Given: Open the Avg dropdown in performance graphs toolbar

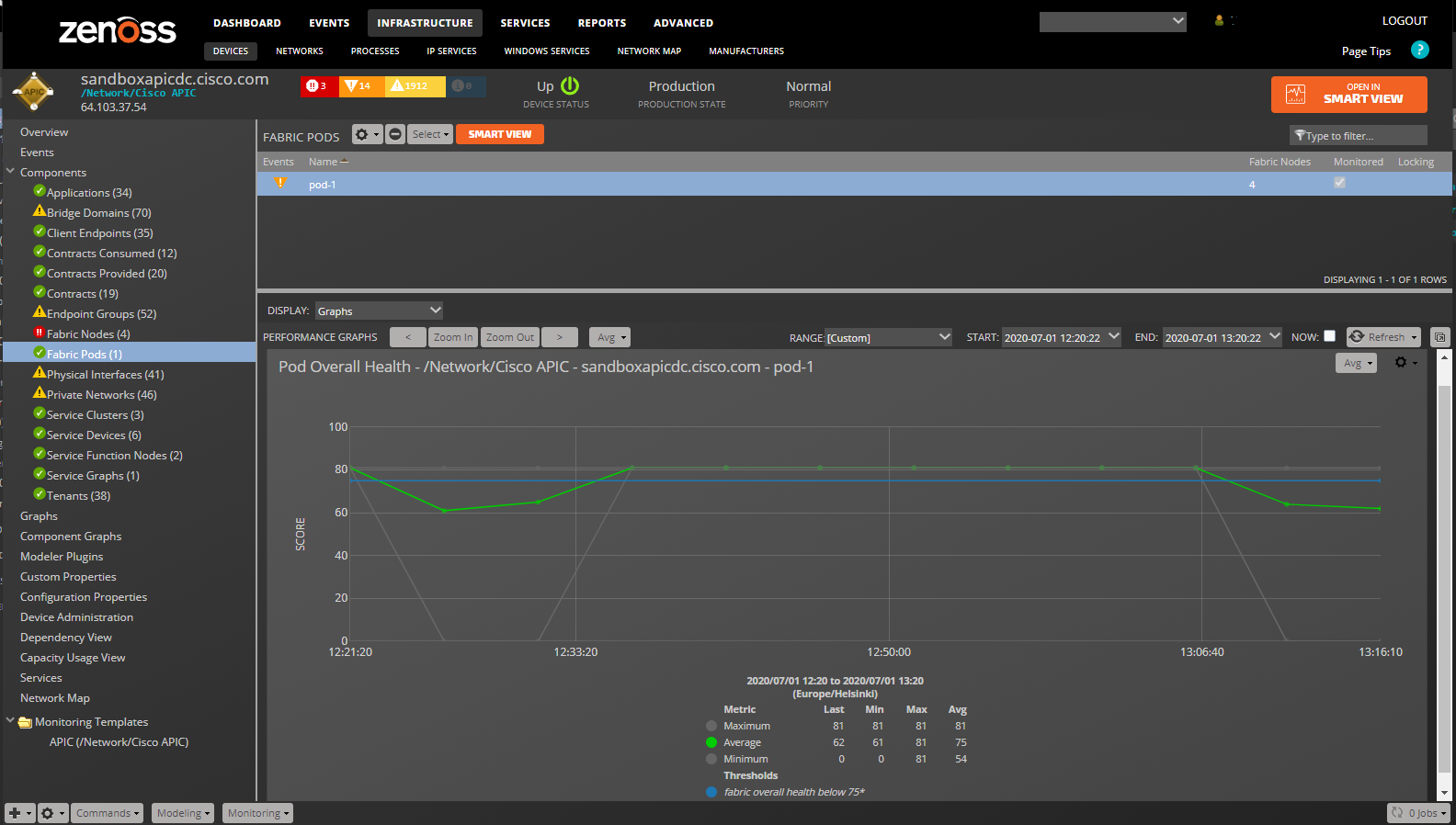Looking at the screenshot, I should pos(610,337).
